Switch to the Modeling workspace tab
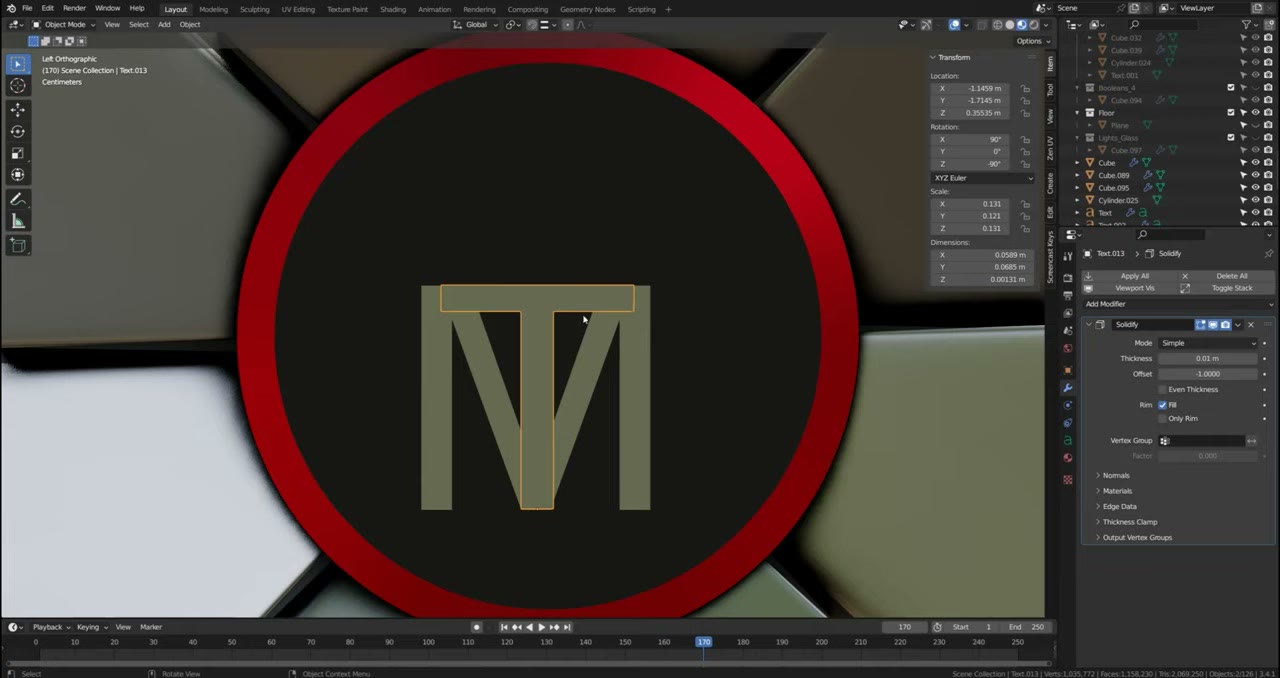 213,9
